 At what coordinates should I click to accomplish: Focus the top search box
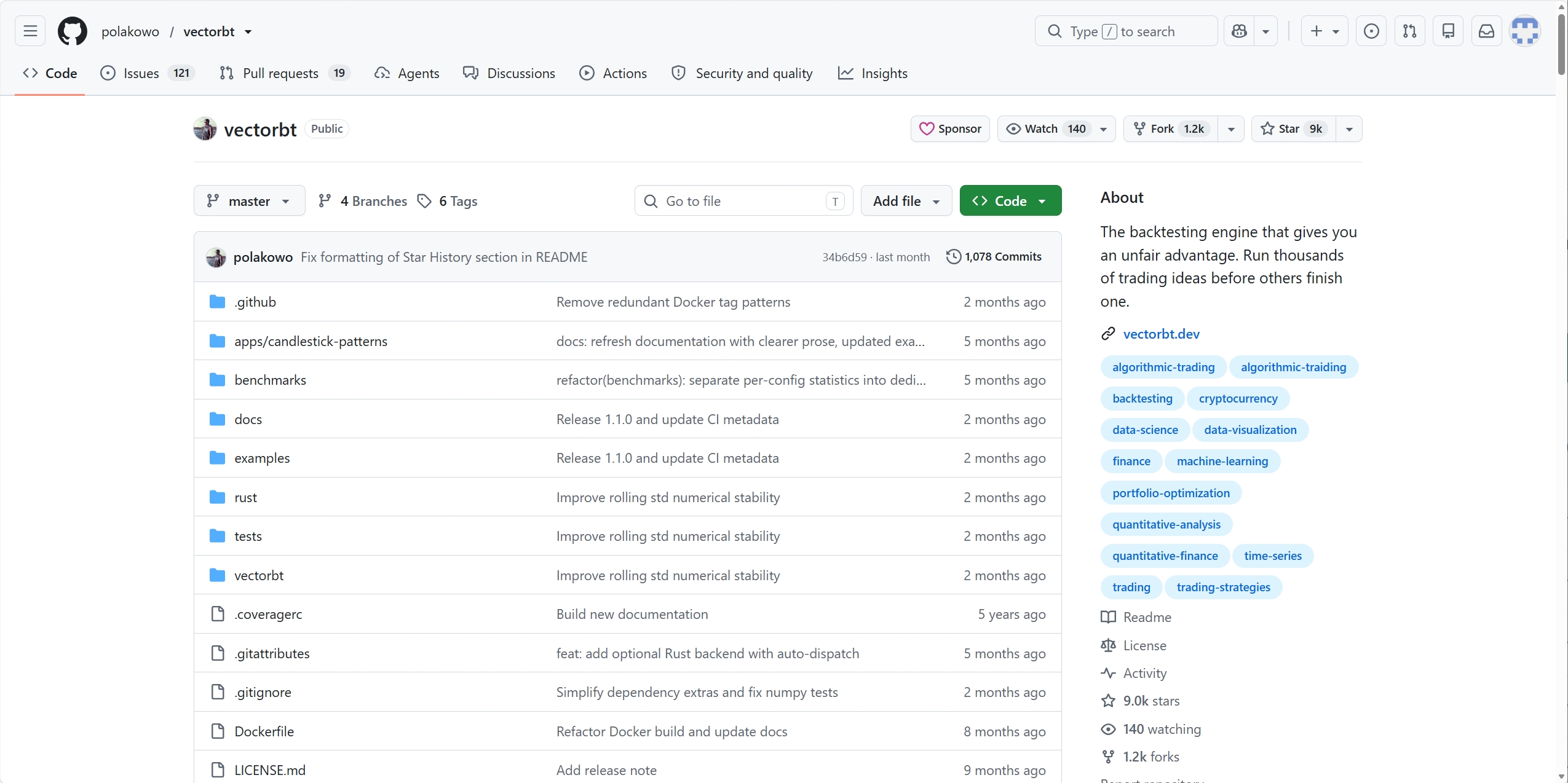[1126, 31]
